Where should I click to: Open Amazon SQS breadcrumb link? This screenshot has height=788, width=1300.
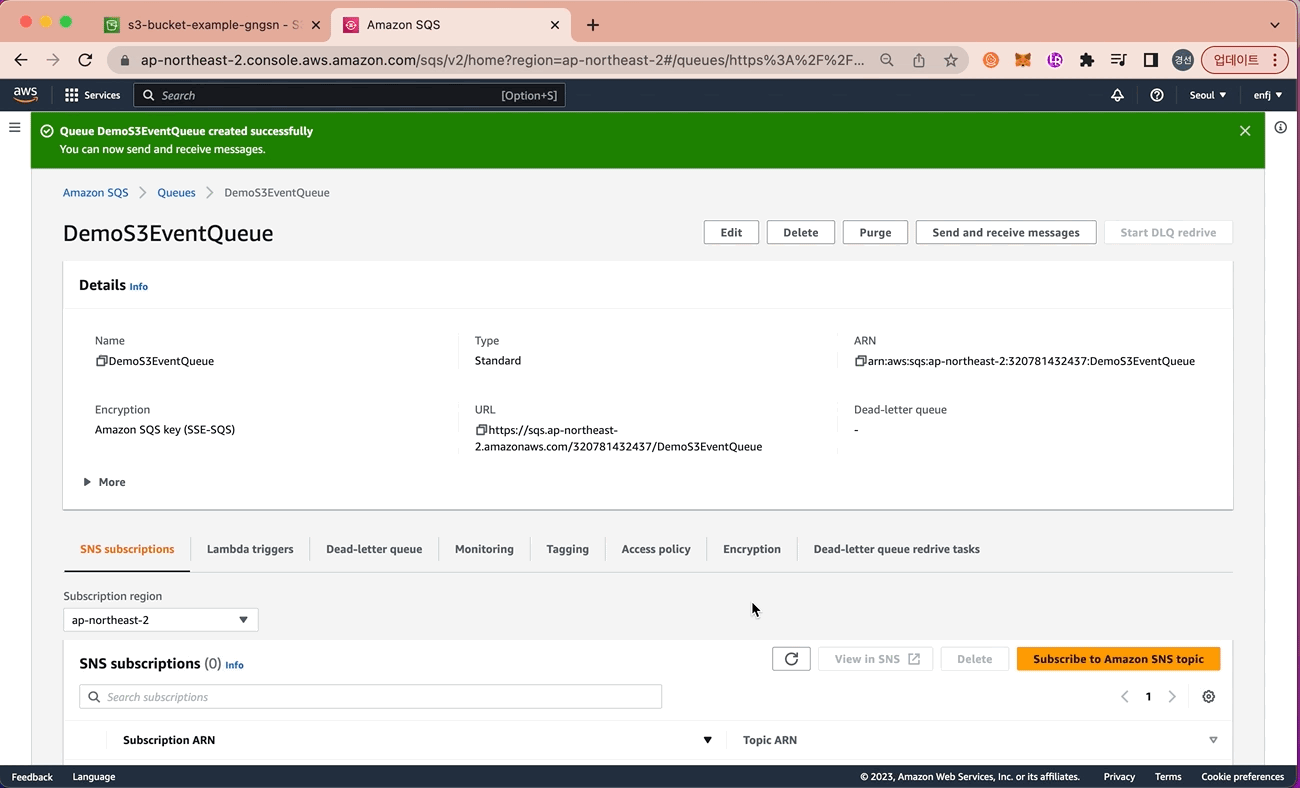(96, 192)
